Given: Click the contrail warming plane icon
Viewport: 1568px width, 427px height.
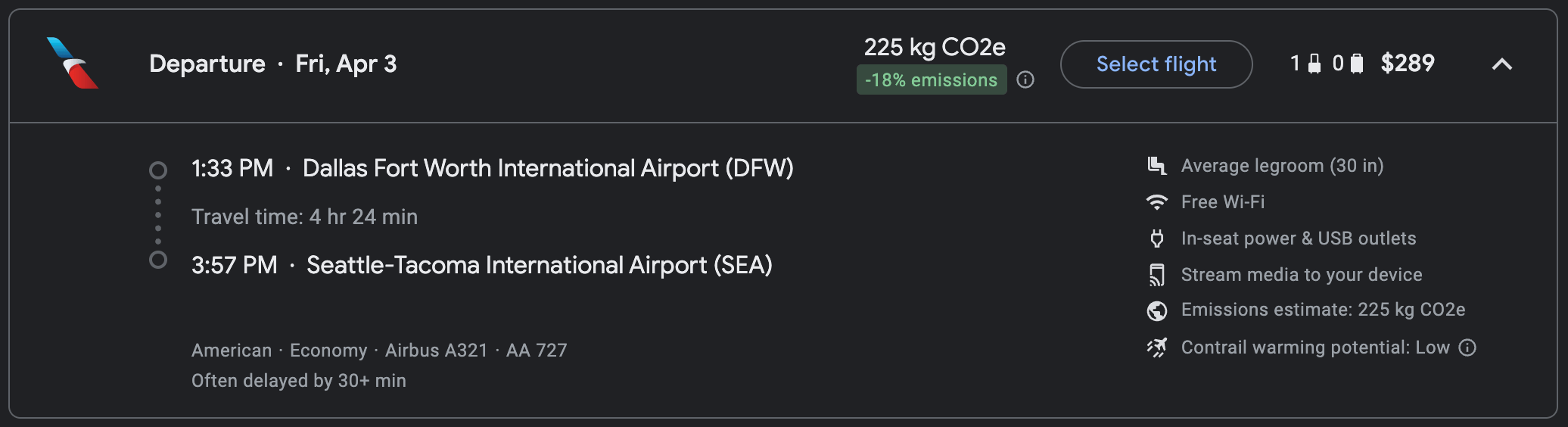Looking at the screenshot, I should (1156, 348).
